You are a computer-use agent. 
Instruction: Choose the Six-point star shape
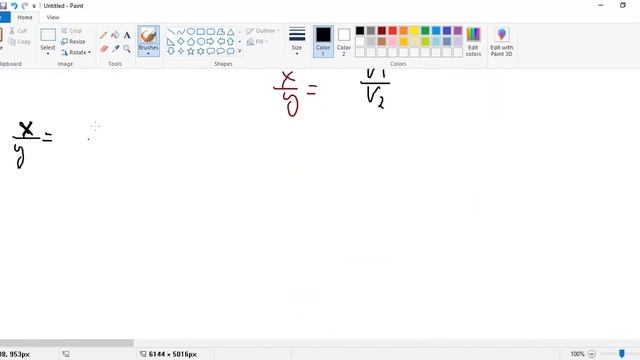(x=200, y=51)
